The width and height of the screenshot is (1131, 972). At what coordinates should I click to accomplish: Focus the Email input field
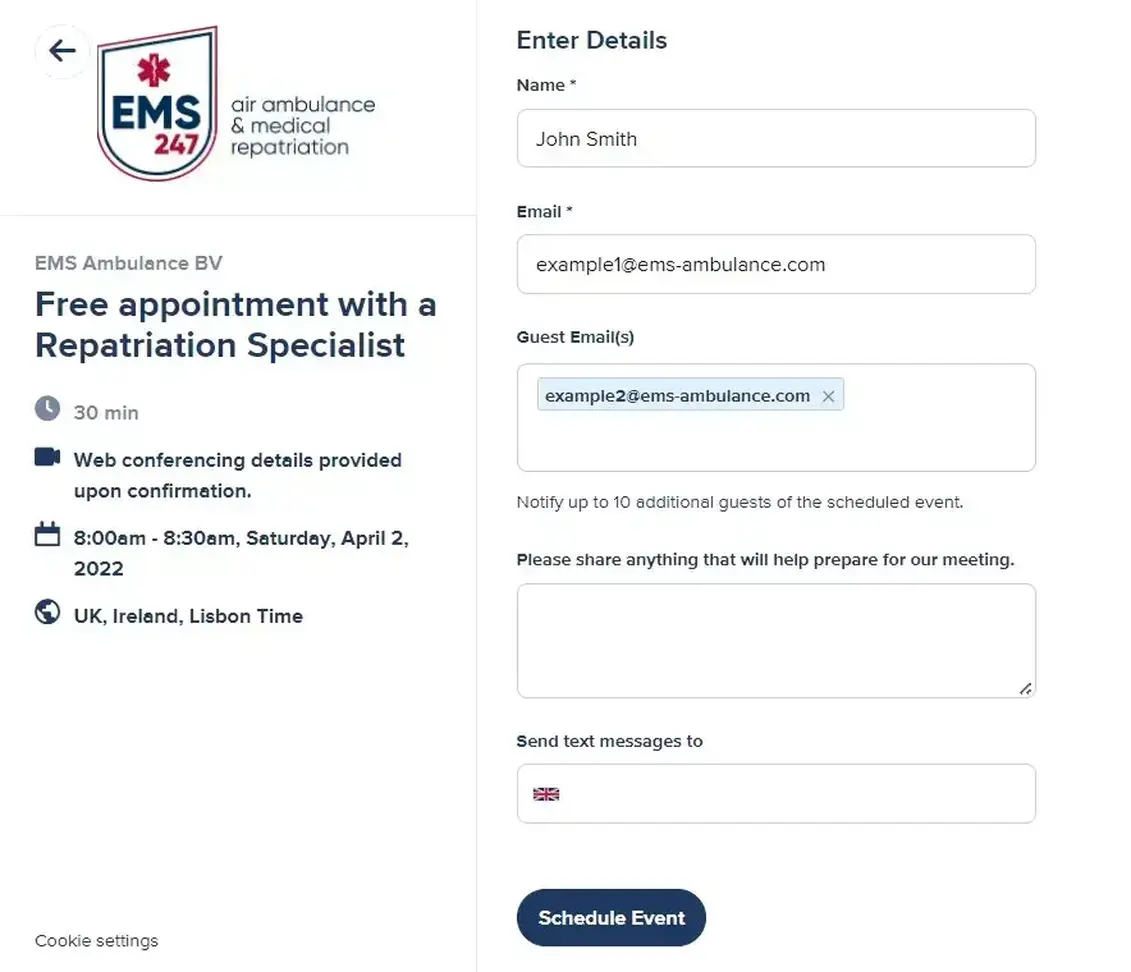[775, 265]
